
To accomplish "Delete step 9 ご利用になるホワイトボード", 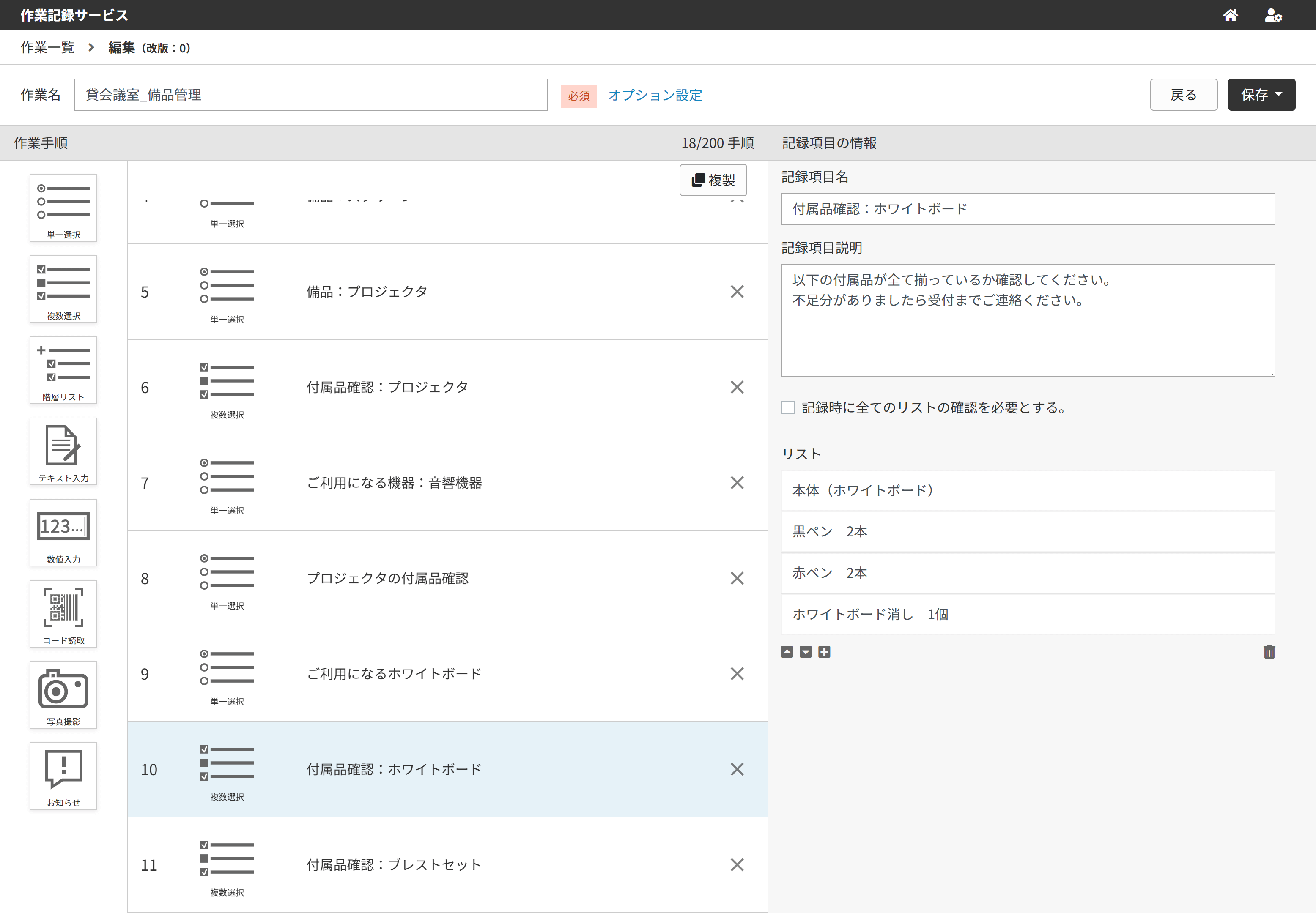I will point(737,674).
